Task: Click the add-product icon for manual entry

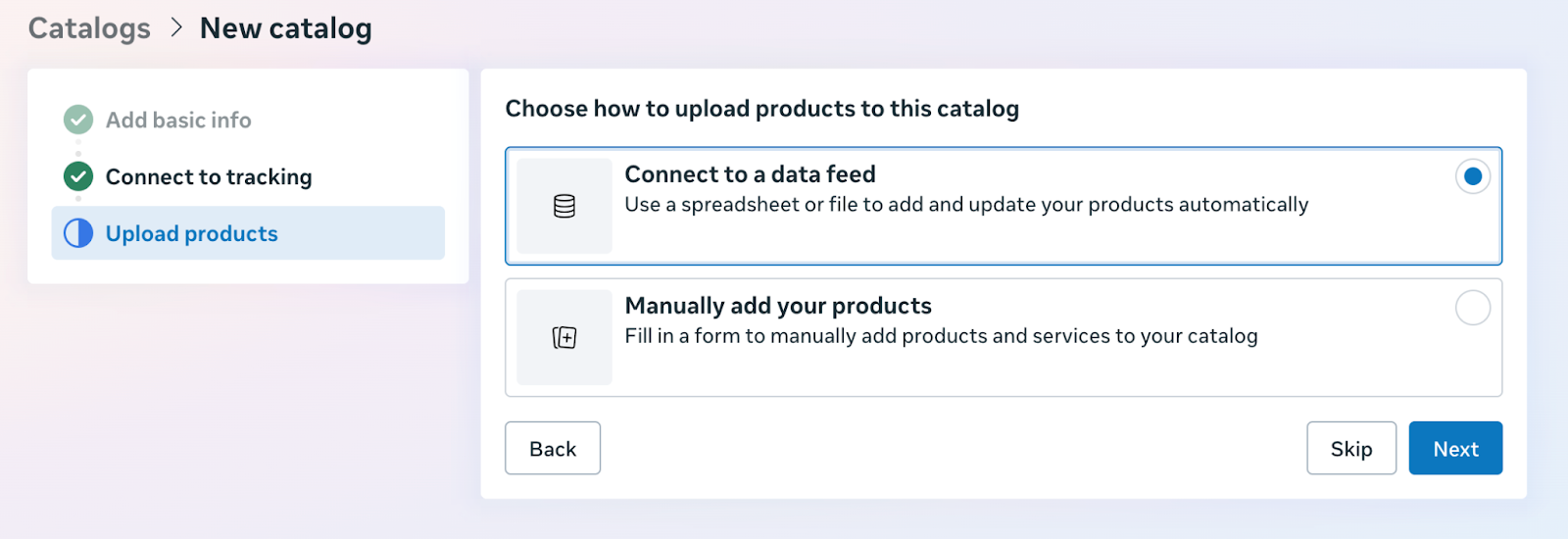Action: point(564,337)
